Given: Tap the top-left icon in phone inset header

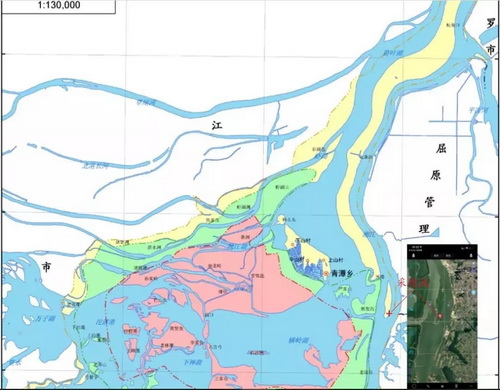Looking at the screenshot, I should [x=413, y=255].
